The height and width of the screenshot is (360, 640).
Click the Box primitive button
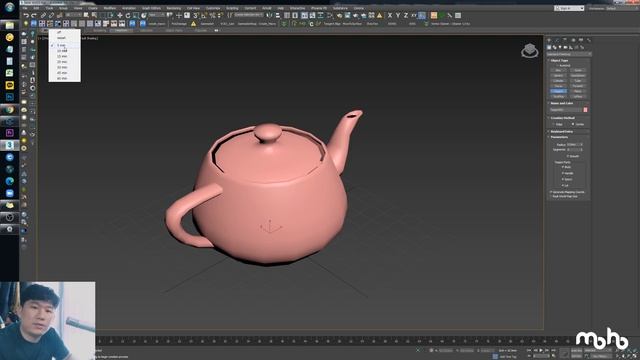pos(558,70)
